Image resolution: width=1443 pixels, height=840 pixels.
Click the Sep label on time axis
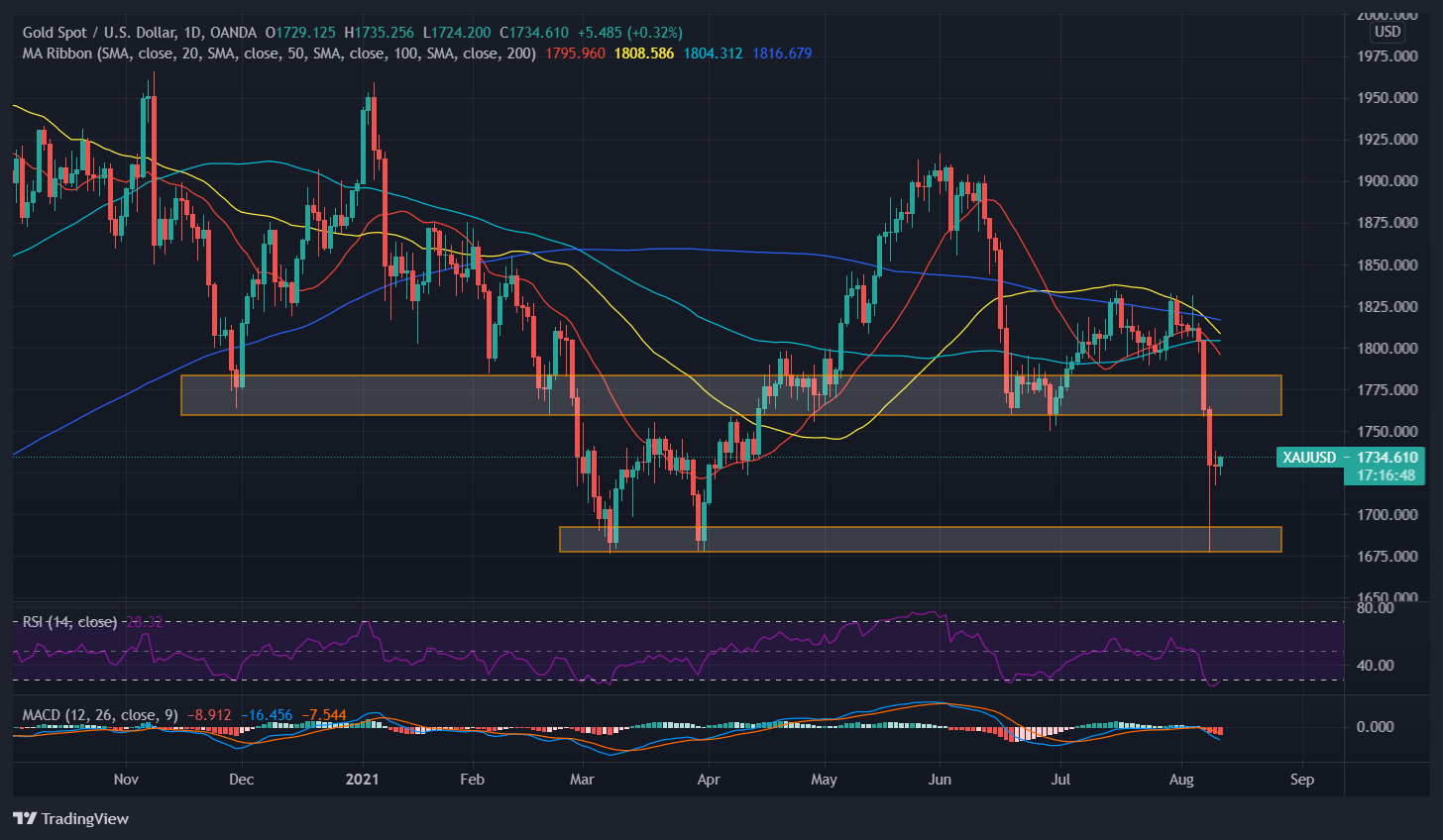(x=1302, y=780)
